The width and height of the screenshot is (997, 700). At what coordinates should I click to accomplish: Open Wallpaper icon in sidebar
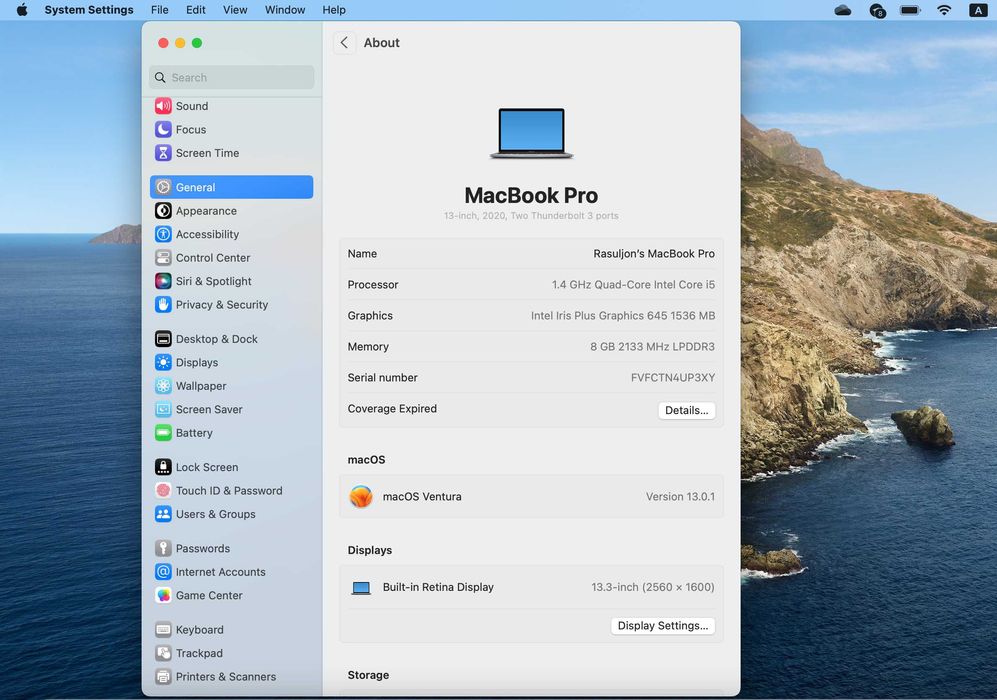[163, 386]
